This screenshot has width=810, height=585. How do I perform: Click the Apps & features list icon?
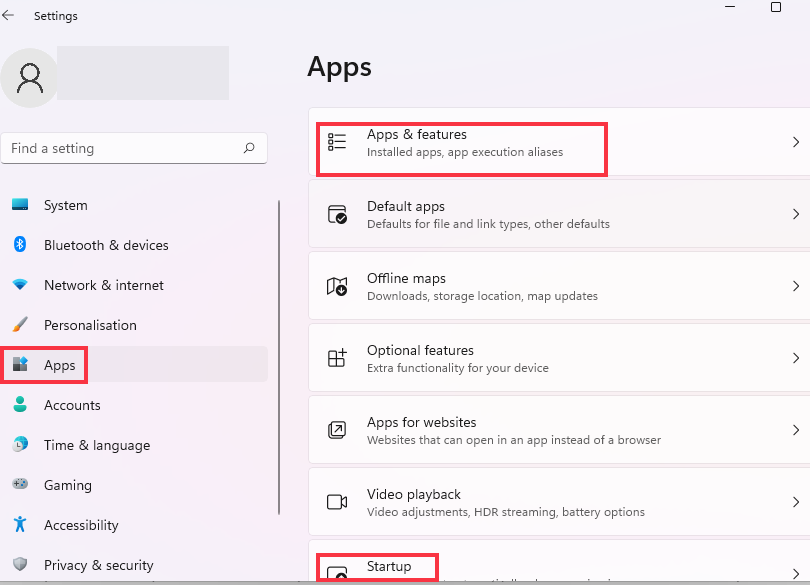click(x=337, y=142)
